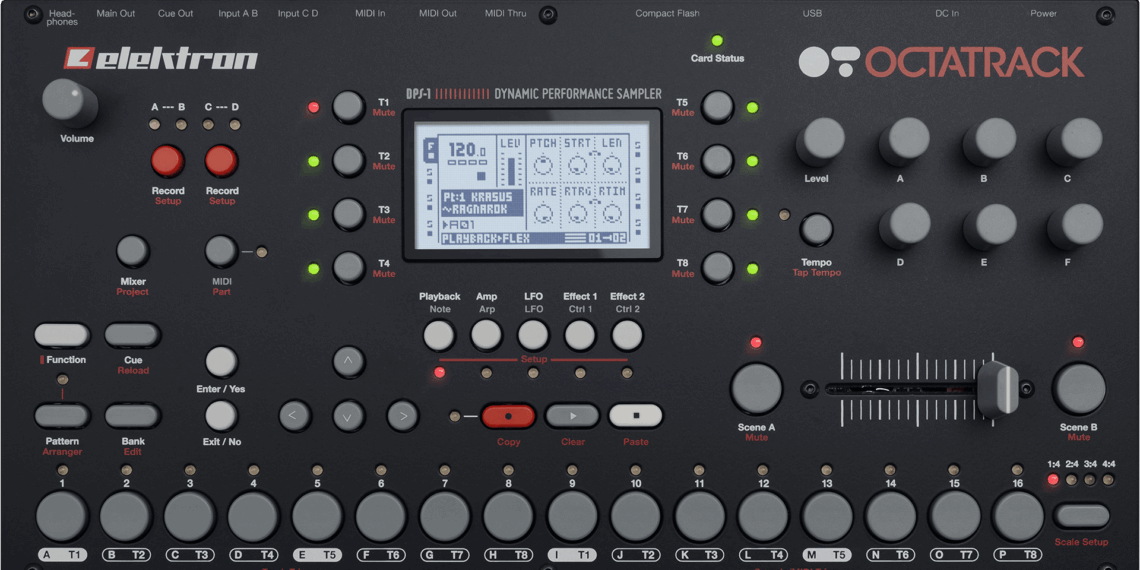
Task: Open the LFO parameter page
Action: (x=533, y=335)
